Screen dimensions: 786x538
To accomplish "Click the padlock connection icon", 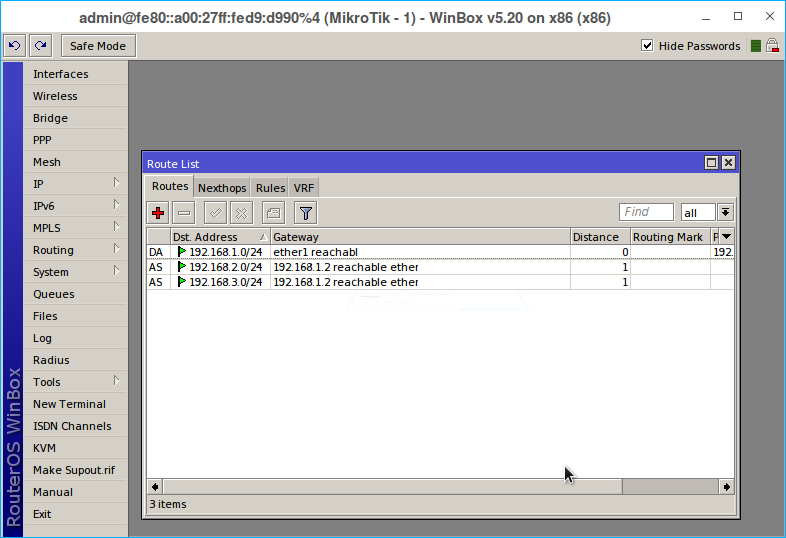I will [x=772, y=46].
